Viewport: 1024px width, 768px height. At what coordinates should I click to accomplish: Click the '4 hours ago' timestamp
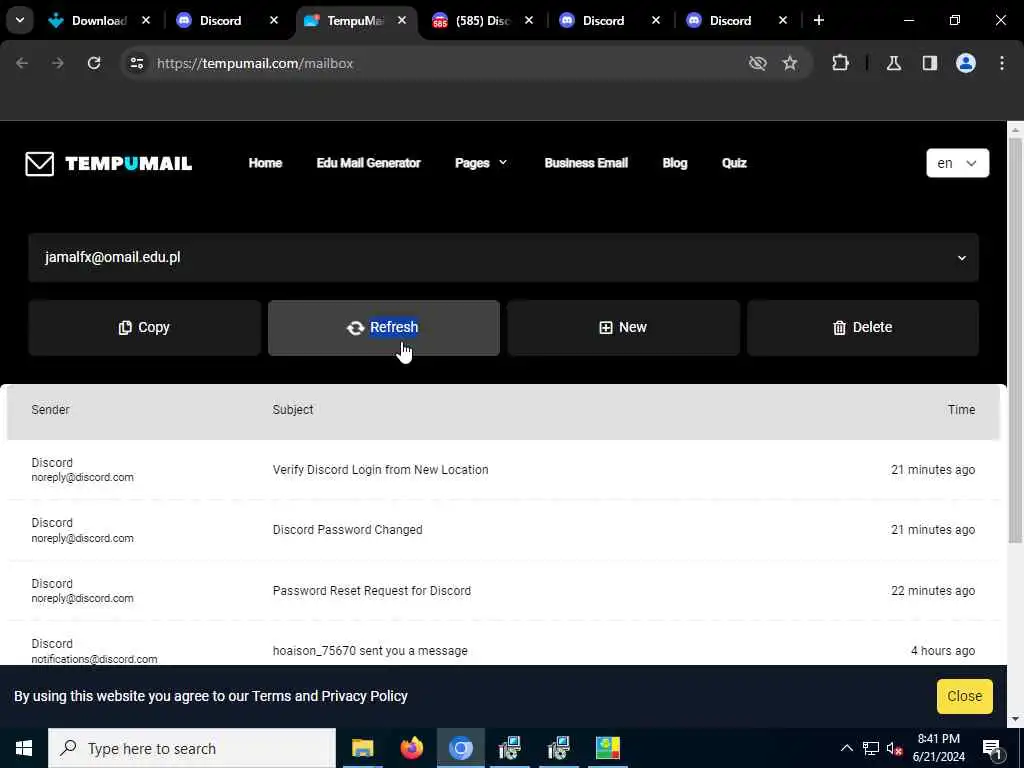943,650
